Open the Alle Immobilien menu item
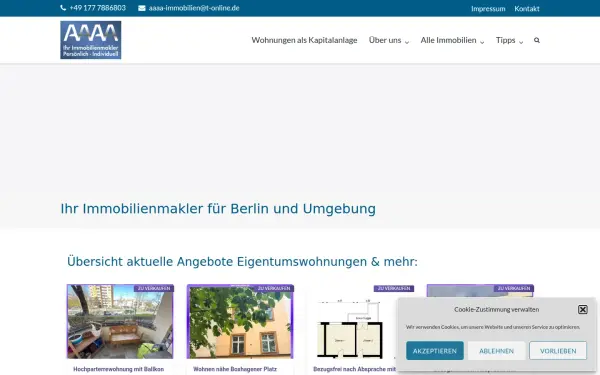 (x=448, y=40)
